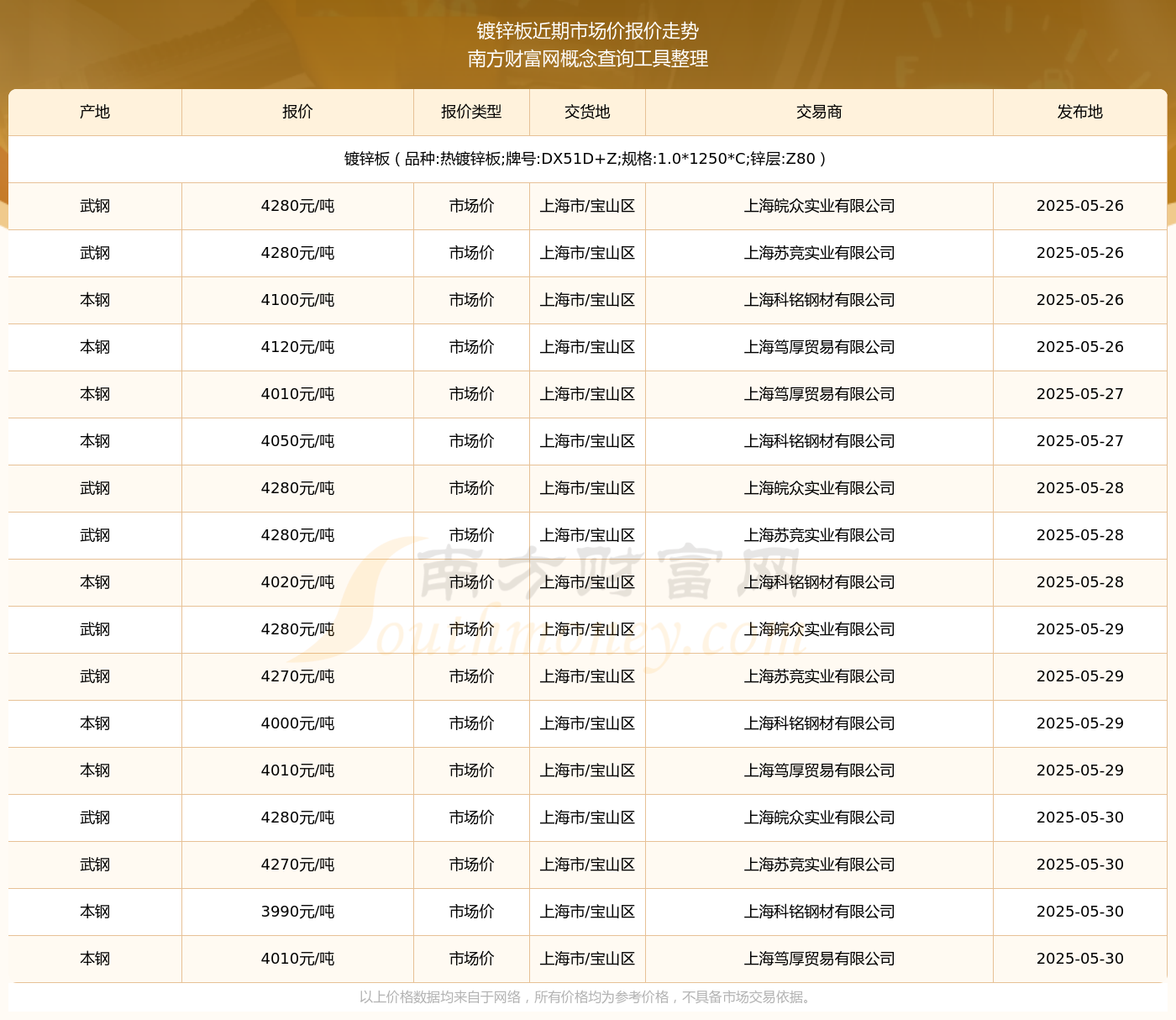Click 上海苏亮实业有限公司 in the 2025-05-28 row
The height and width of the screenshot is (1020, 1176).
click(819, 535)
